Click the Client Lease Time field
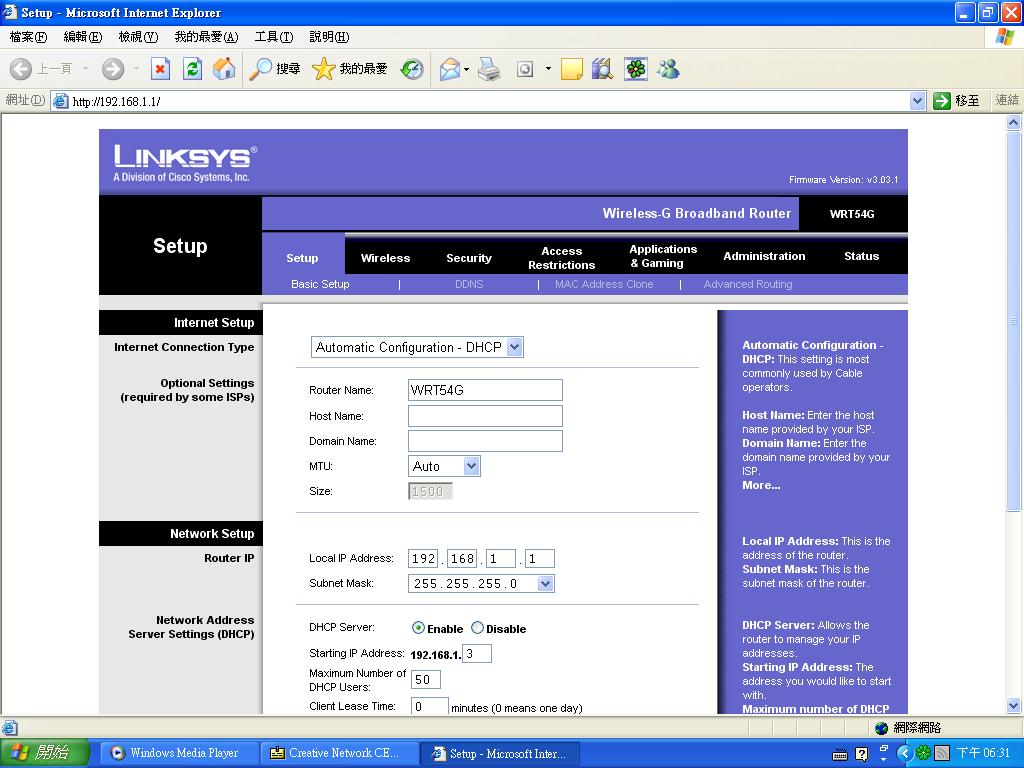This screenshot has height=768, width=1024. tap(430, 706)
